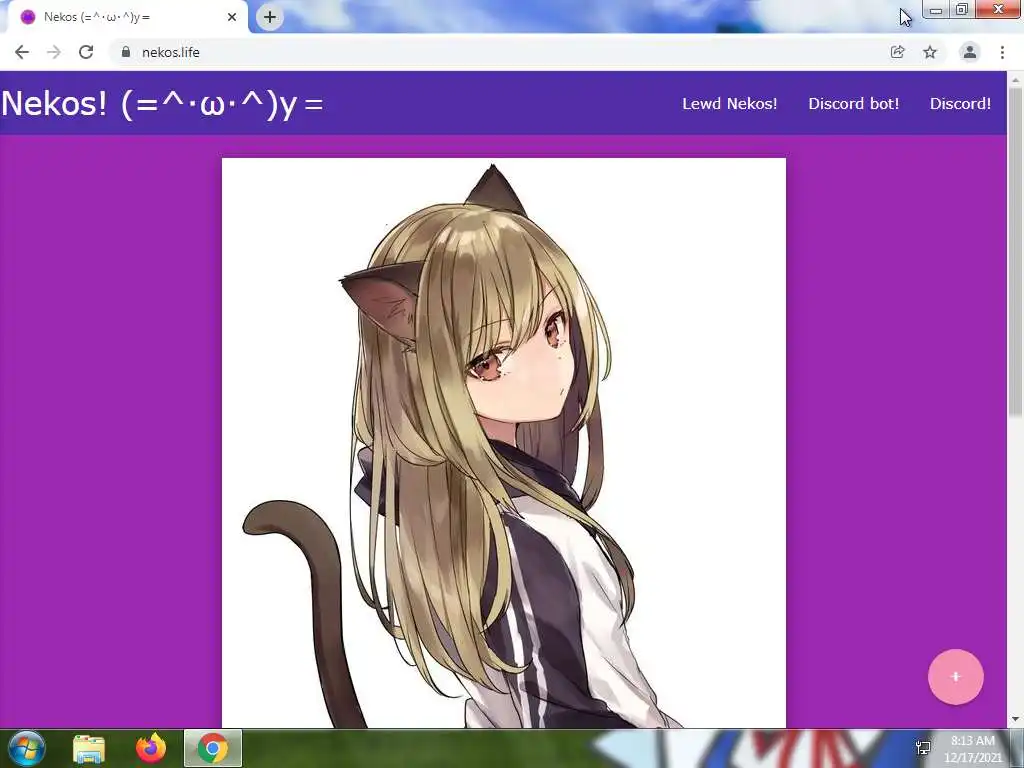
Task: Click the padlock site info icon
Action: (x=126, y=52)
